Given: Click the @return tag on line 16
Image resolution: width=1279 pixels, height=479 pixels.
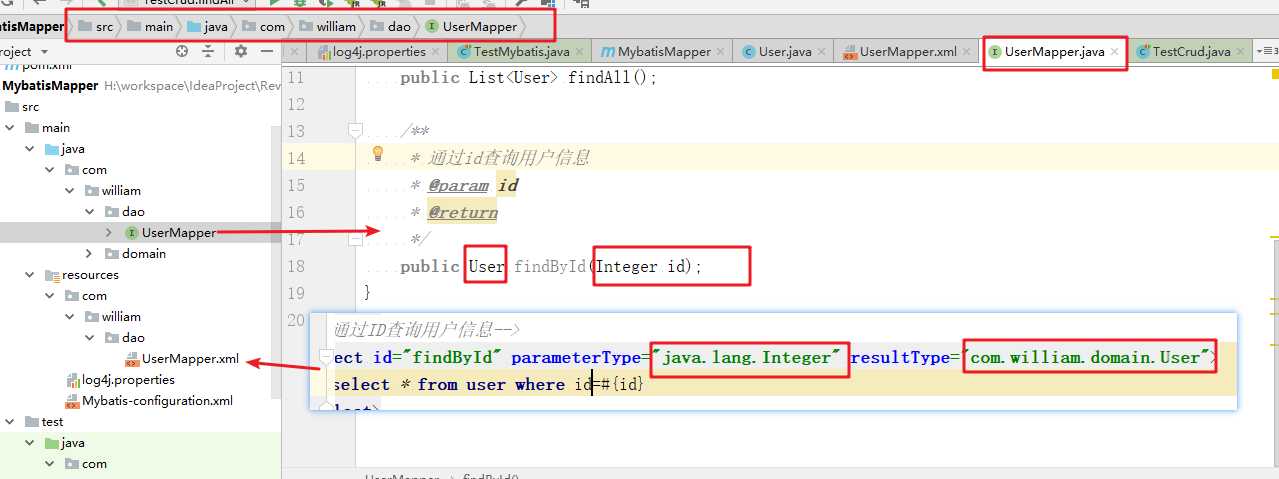Looking at the screenshot, I should [463, 213].
